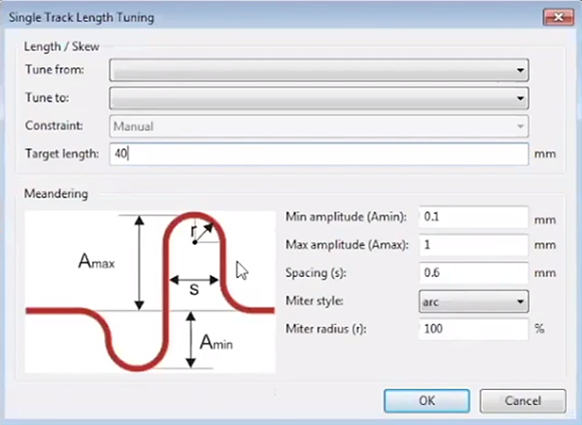Click the Constraint label
The height and width of the screenshot is (425, 582).
point(54,125)
